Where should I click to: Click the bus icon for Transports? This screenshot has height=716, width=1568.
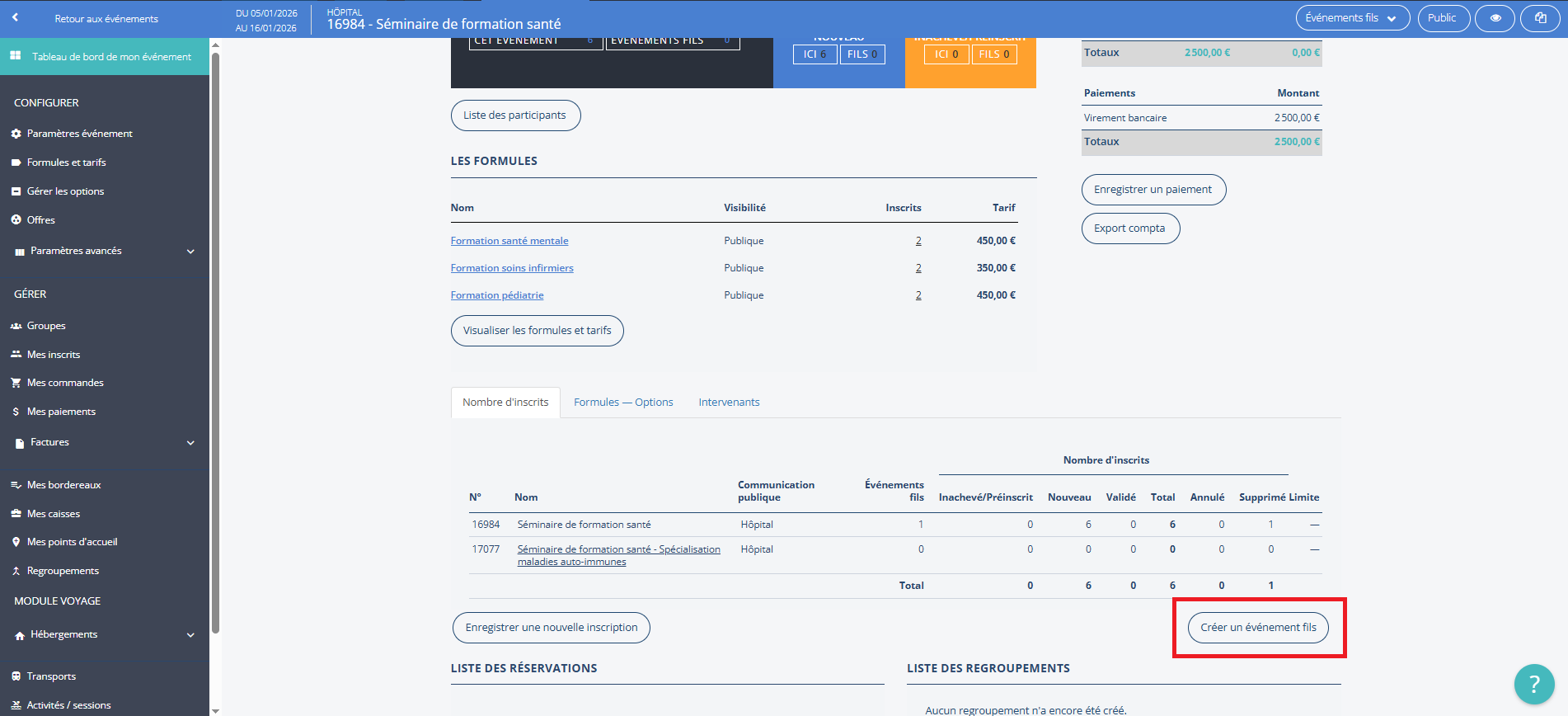[16, 676]
